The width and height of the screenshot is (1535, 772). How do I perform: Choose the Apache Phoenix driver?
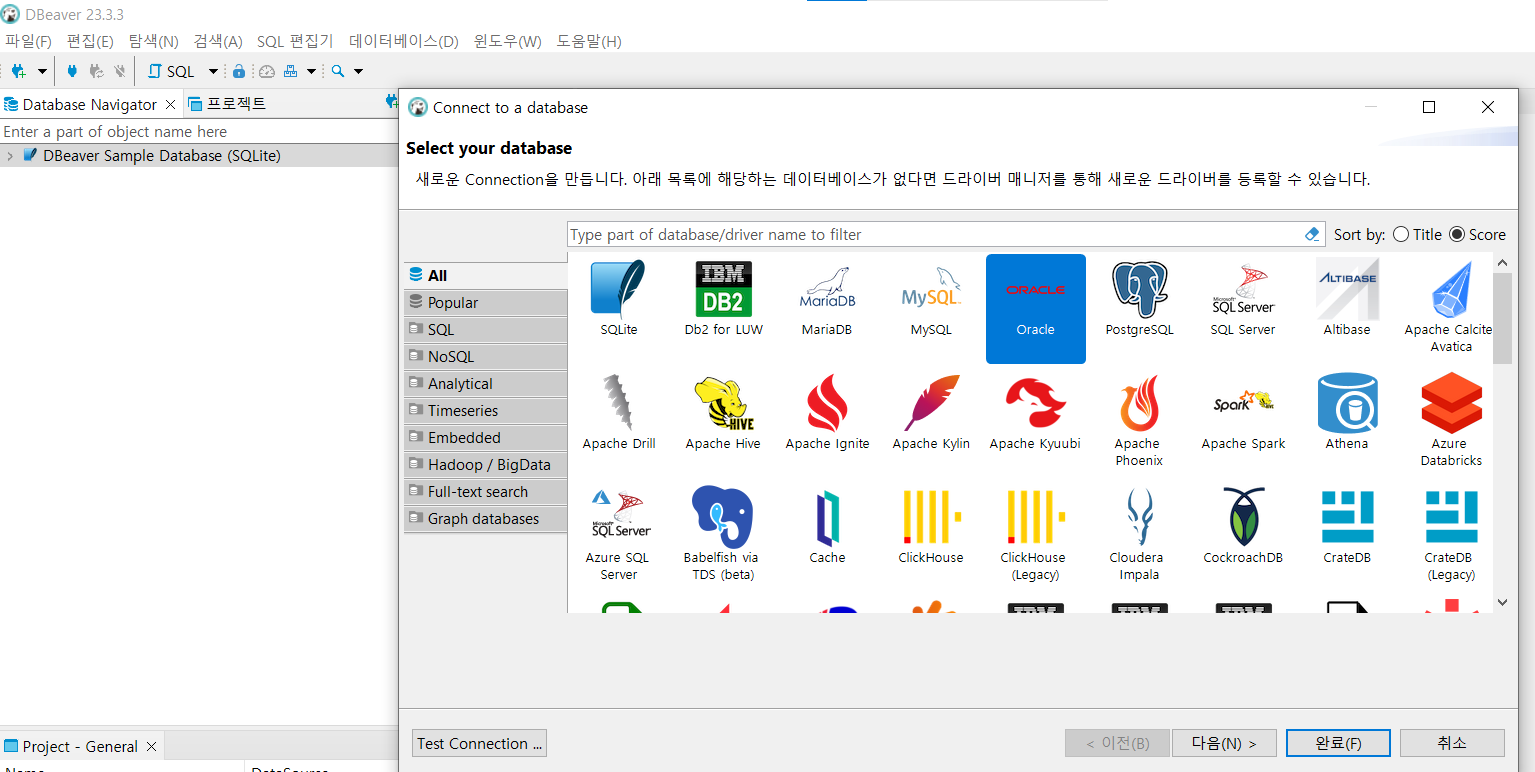(1139, 421)
